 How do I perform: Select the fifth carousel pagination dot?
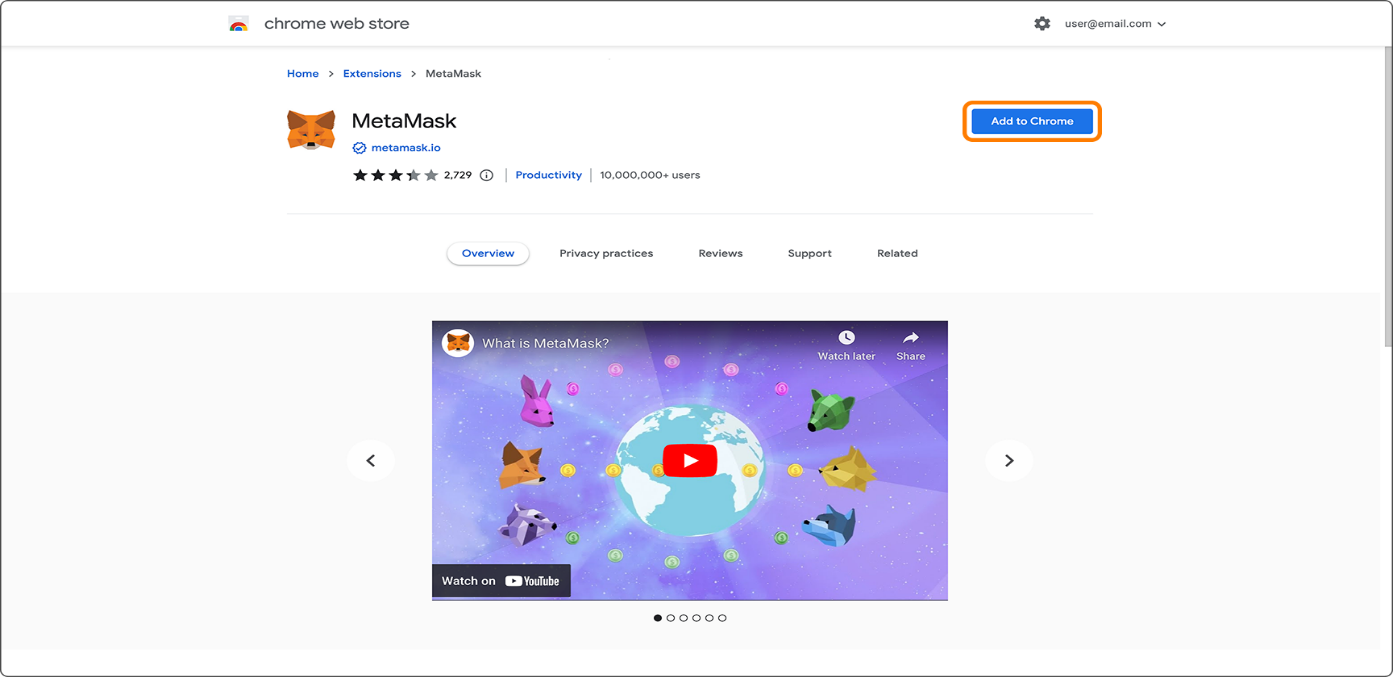(709, 618)
